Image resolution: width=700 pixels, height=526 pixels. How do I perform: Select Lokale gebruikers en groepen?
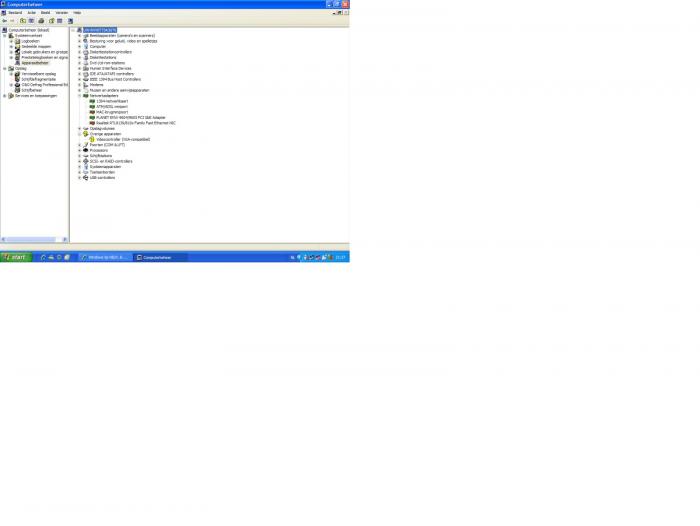45,52
